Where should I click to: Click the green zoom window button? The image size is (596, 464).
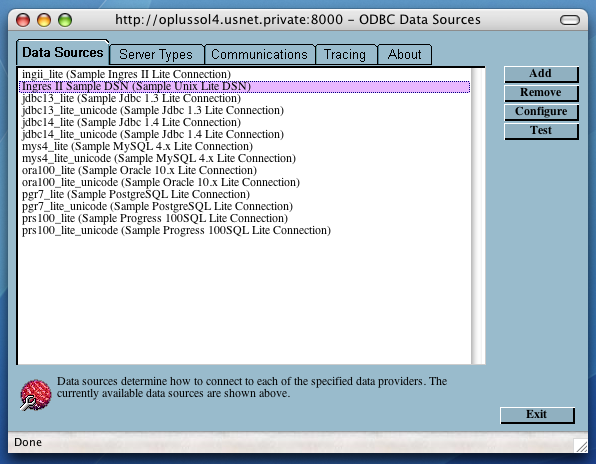click(65, 20)
